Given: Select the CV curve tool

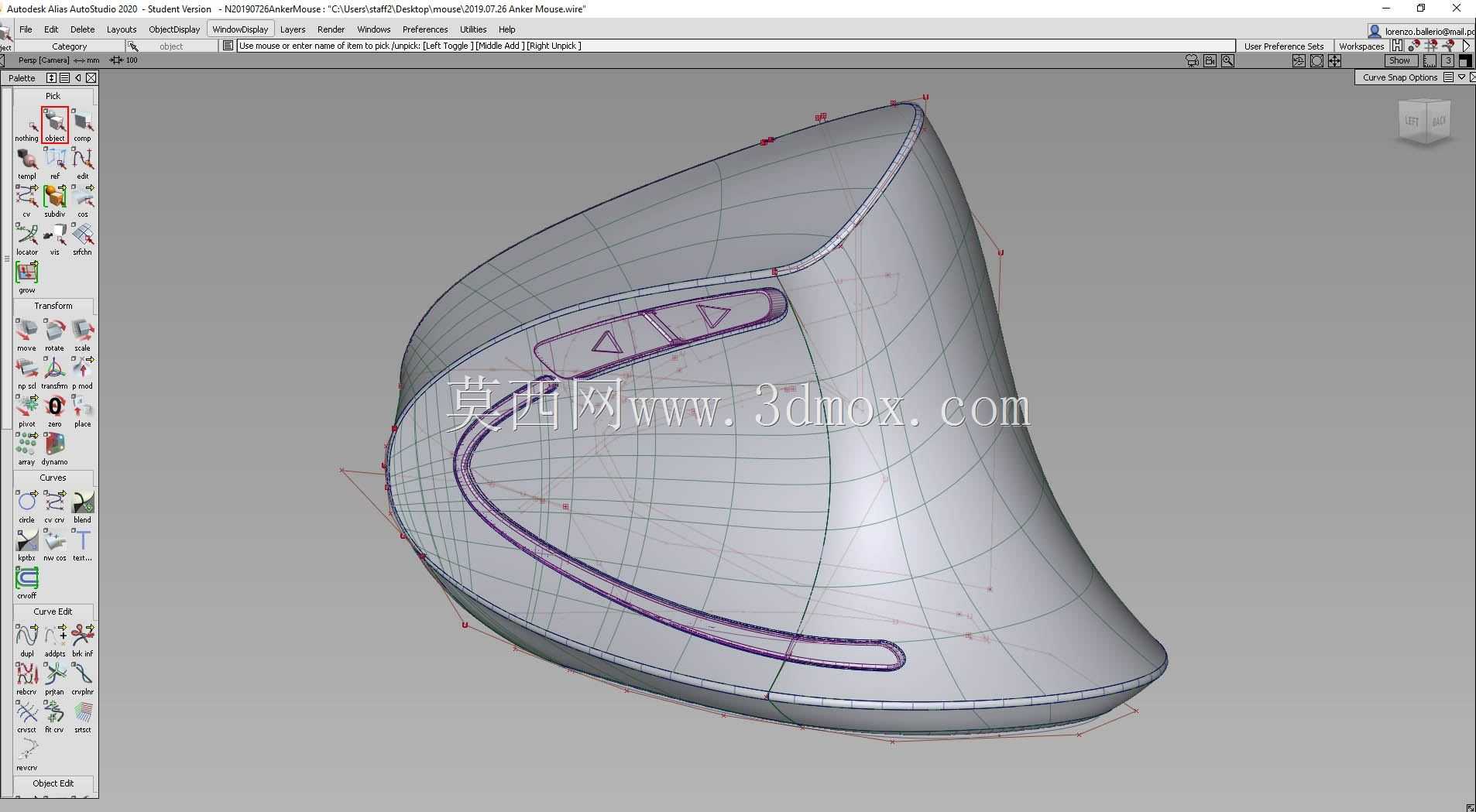Looking at the screenshot, I should (54, 507).
